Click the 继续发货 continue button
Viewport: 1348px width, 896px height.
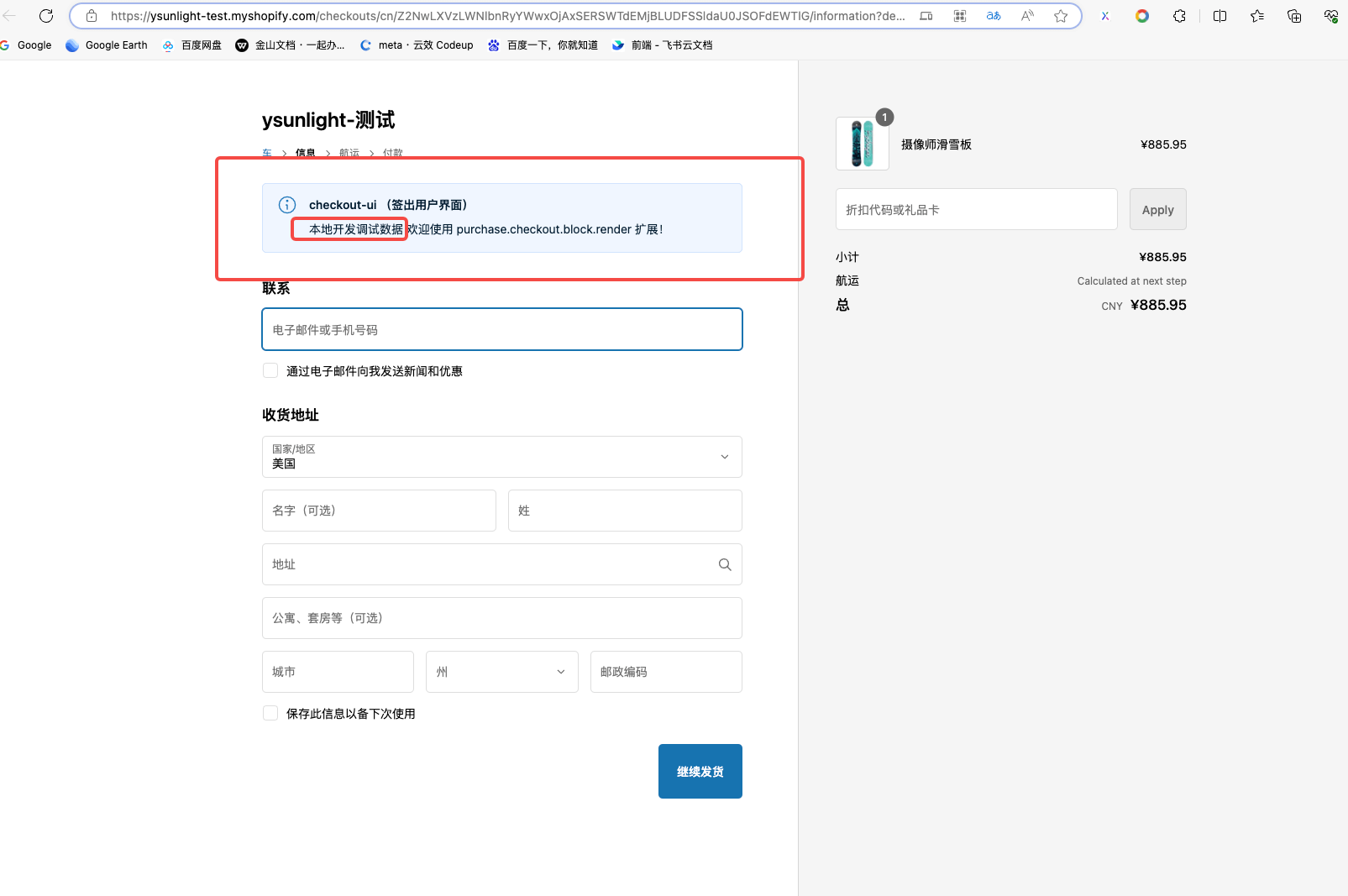click(x=700, y=771)
